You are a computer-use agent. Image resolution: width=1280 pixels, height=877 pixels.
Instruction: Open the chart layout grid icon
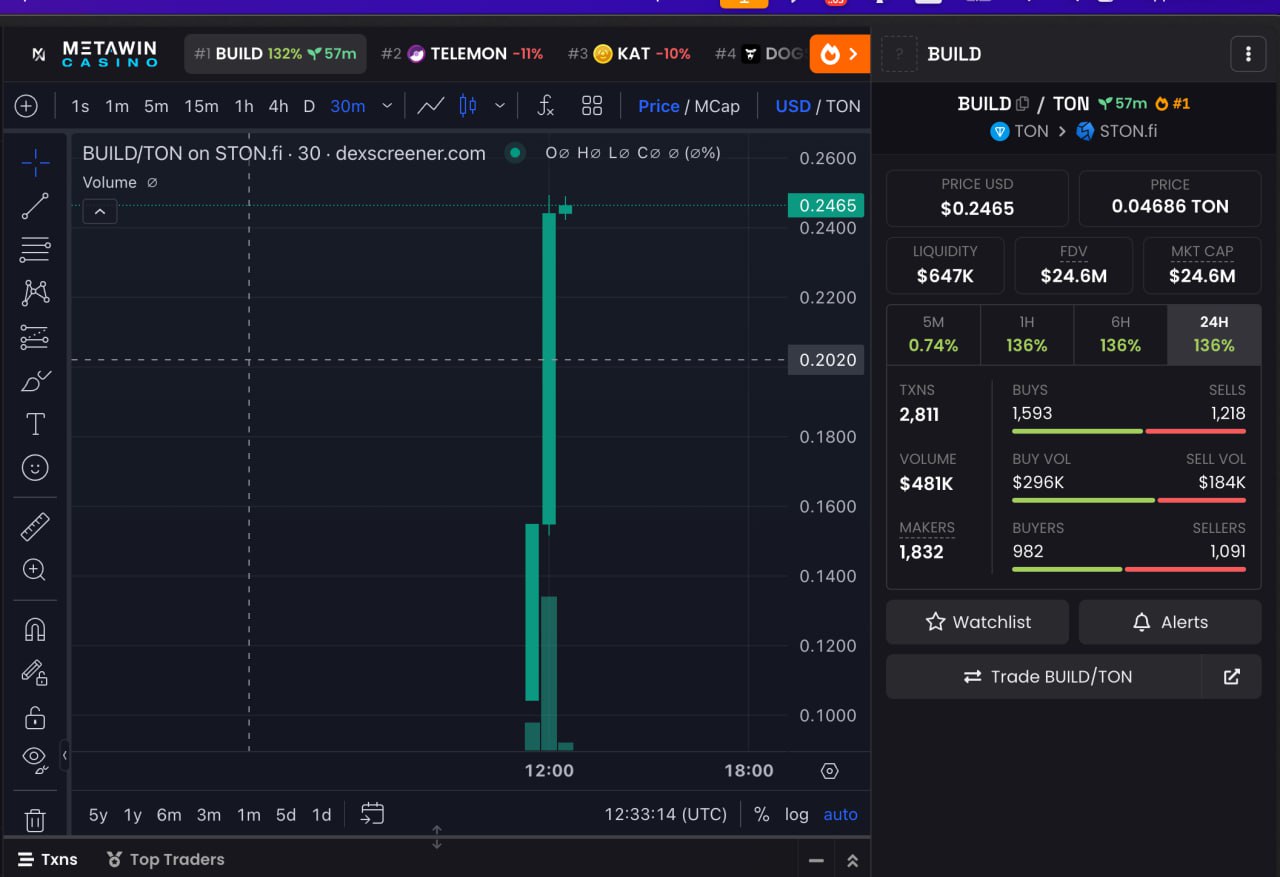click(x=592, y=106)
